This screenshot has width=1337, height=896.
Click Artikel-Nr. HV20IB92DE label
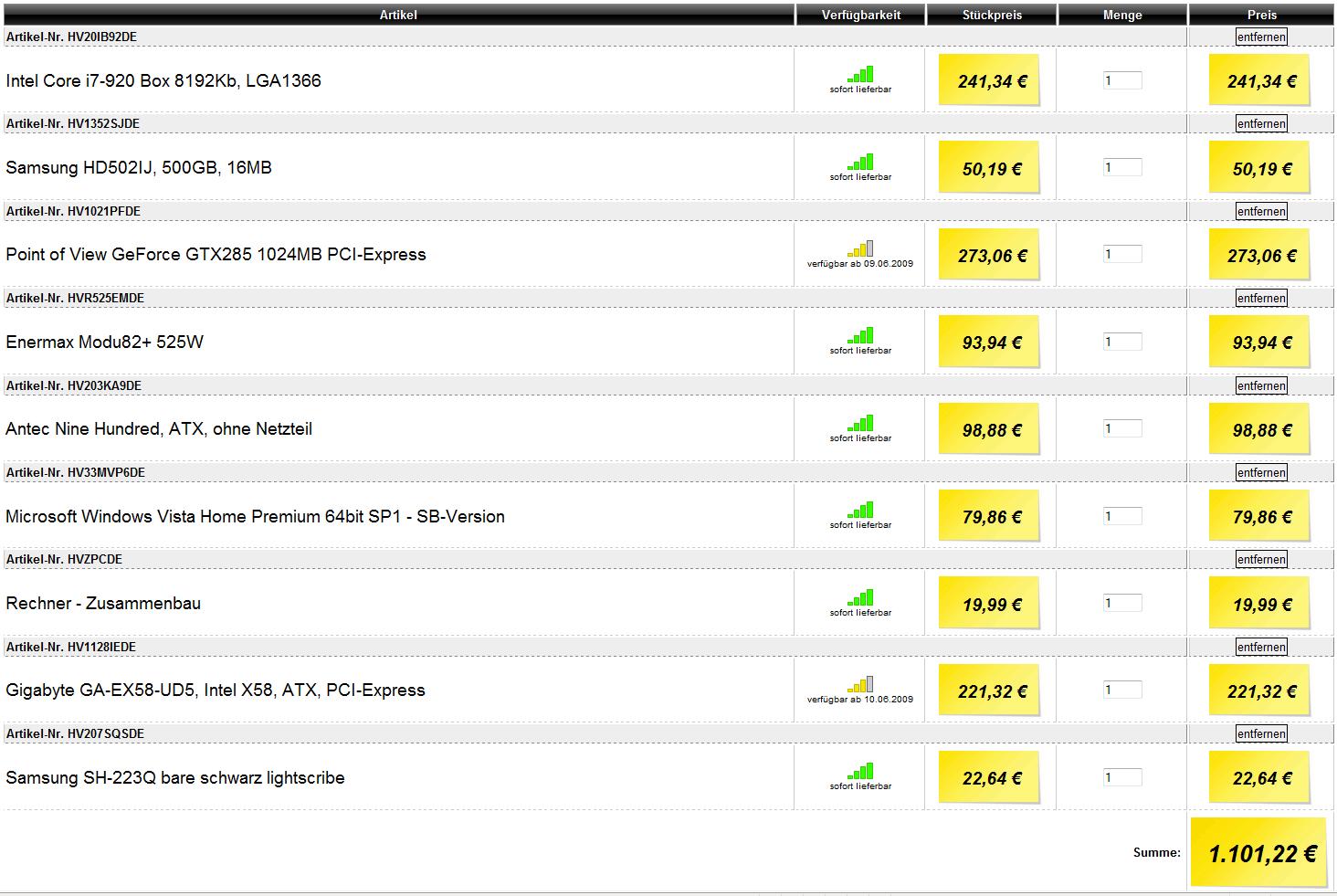[x=71, y=37]
